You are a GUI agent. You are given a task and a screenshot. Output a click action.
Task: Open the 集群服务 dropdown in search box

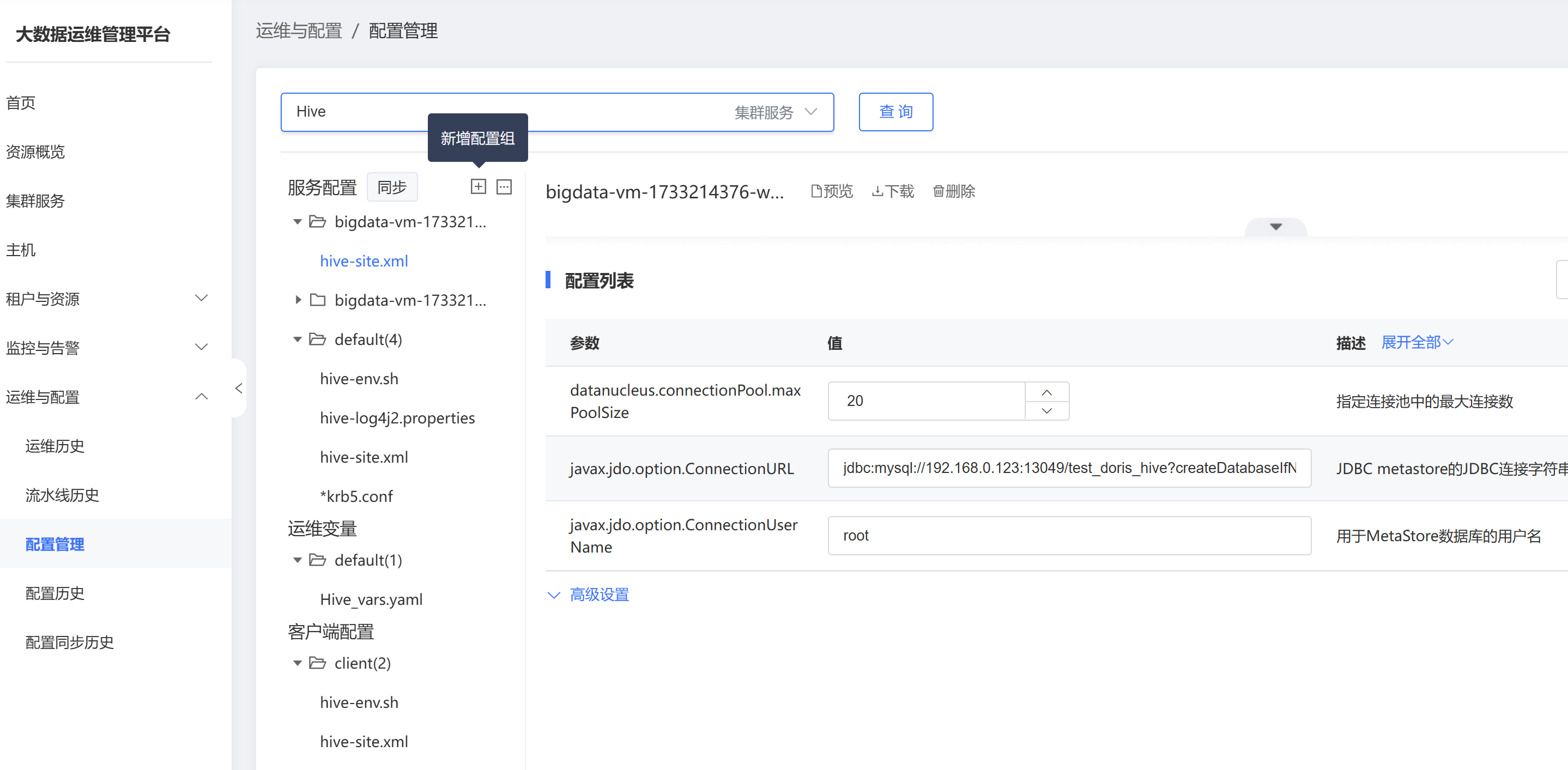tap(776, 112)
